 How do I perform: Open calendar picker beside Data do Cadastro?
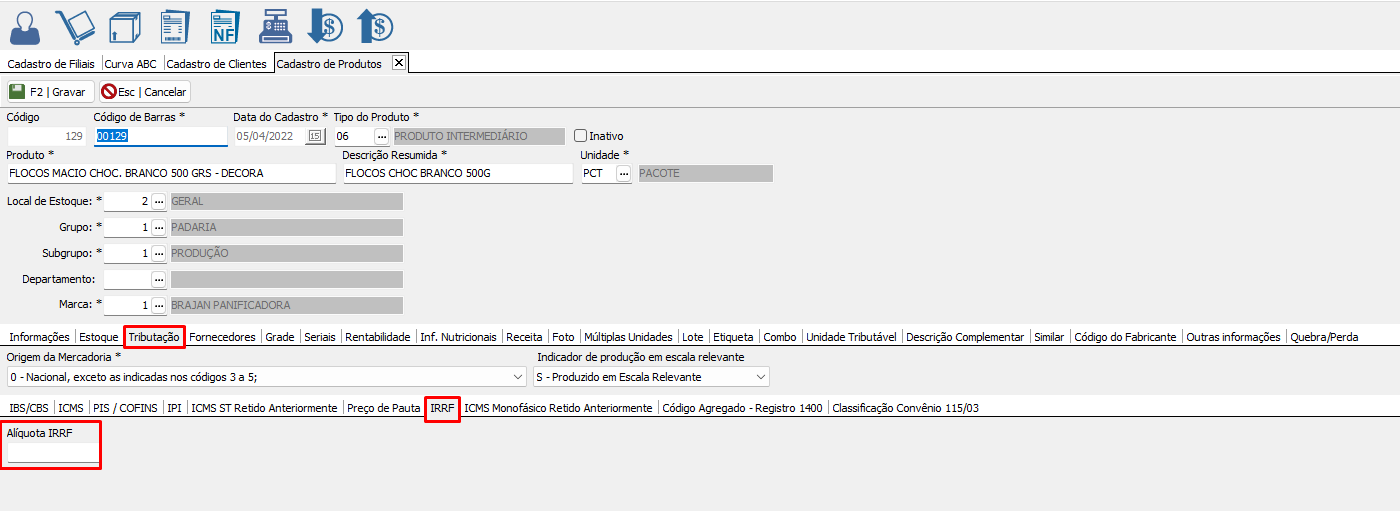[x=315, y=136]
